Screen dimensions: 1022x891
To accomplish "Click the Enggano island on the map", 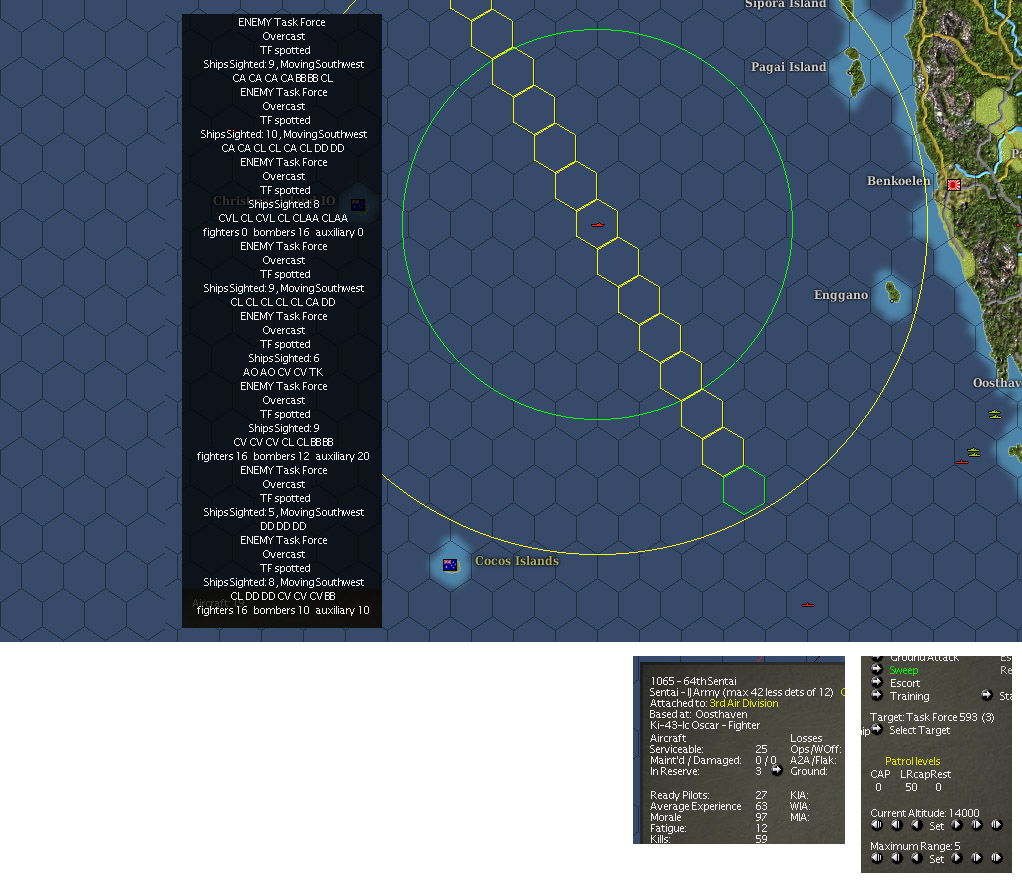I will click(x=893, y=292).
